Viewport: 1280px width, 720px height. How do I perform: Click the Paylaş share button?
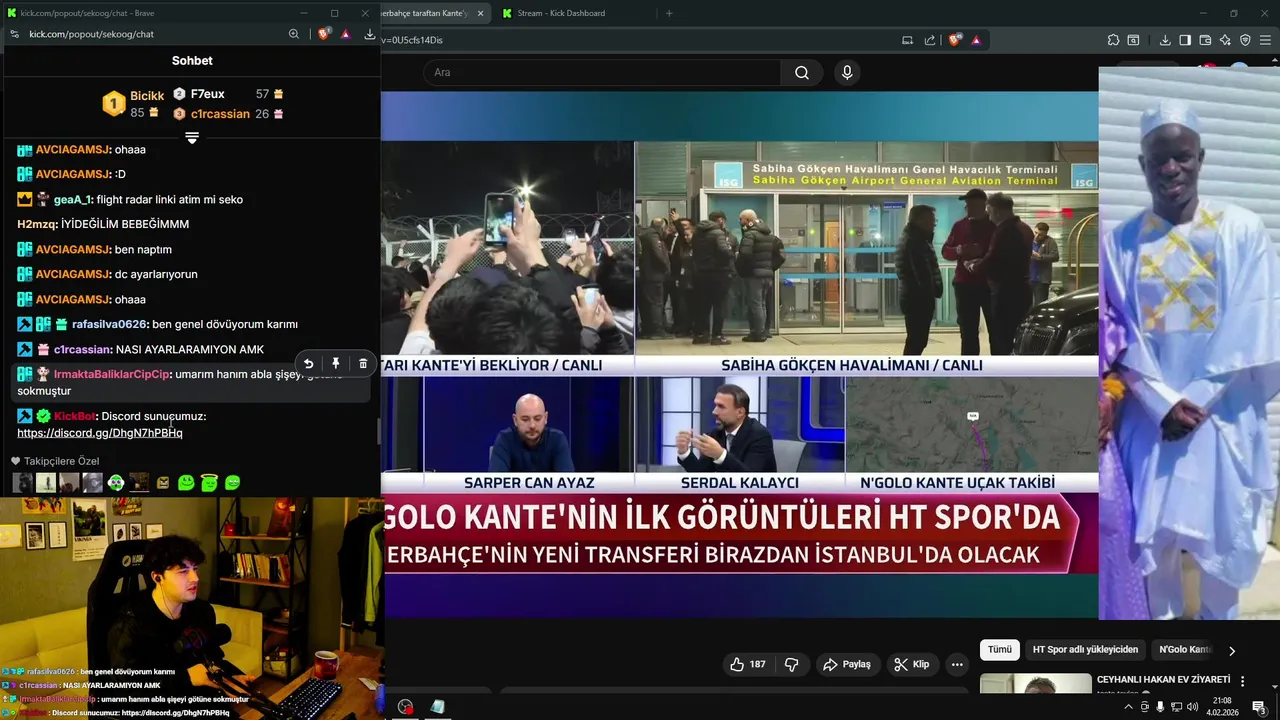[x=846, y=664]
